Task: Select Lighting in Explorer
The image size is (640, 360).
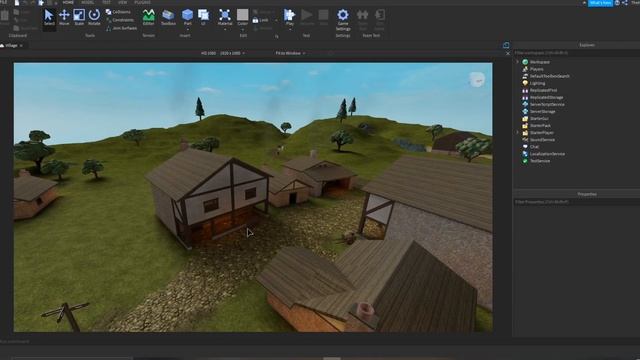Action: point(537,83)
